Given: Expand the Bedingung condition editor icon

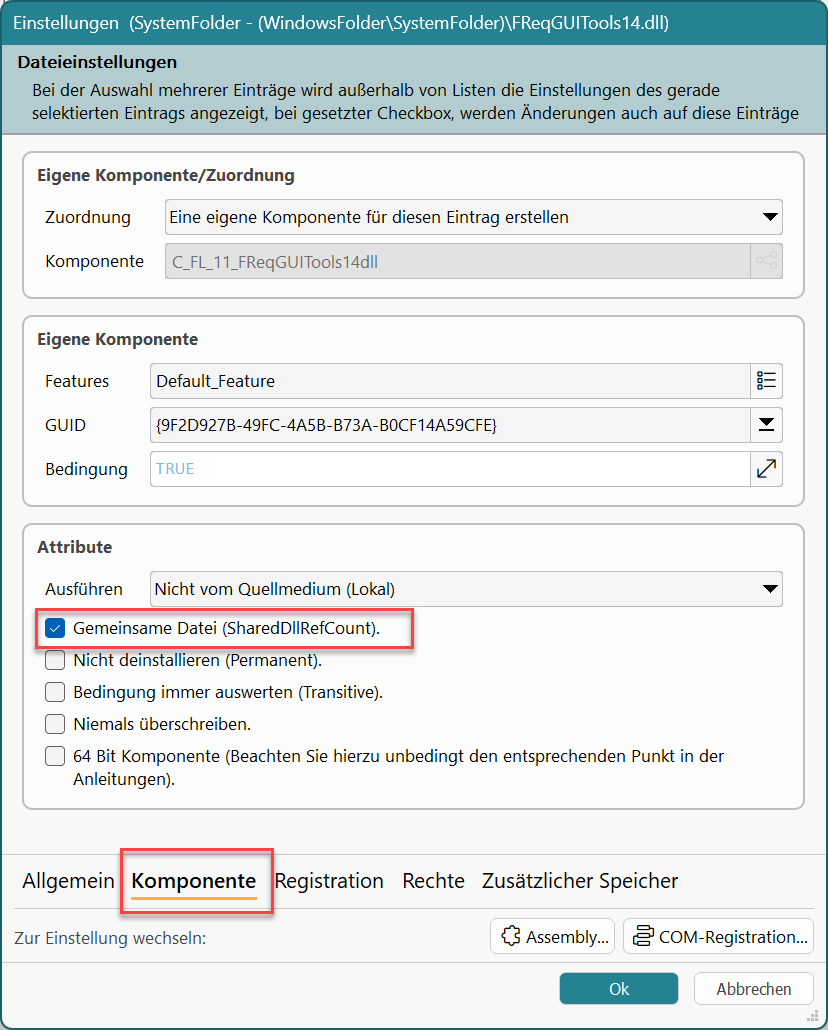Looking at the screenshot, I should pos(766,469).
